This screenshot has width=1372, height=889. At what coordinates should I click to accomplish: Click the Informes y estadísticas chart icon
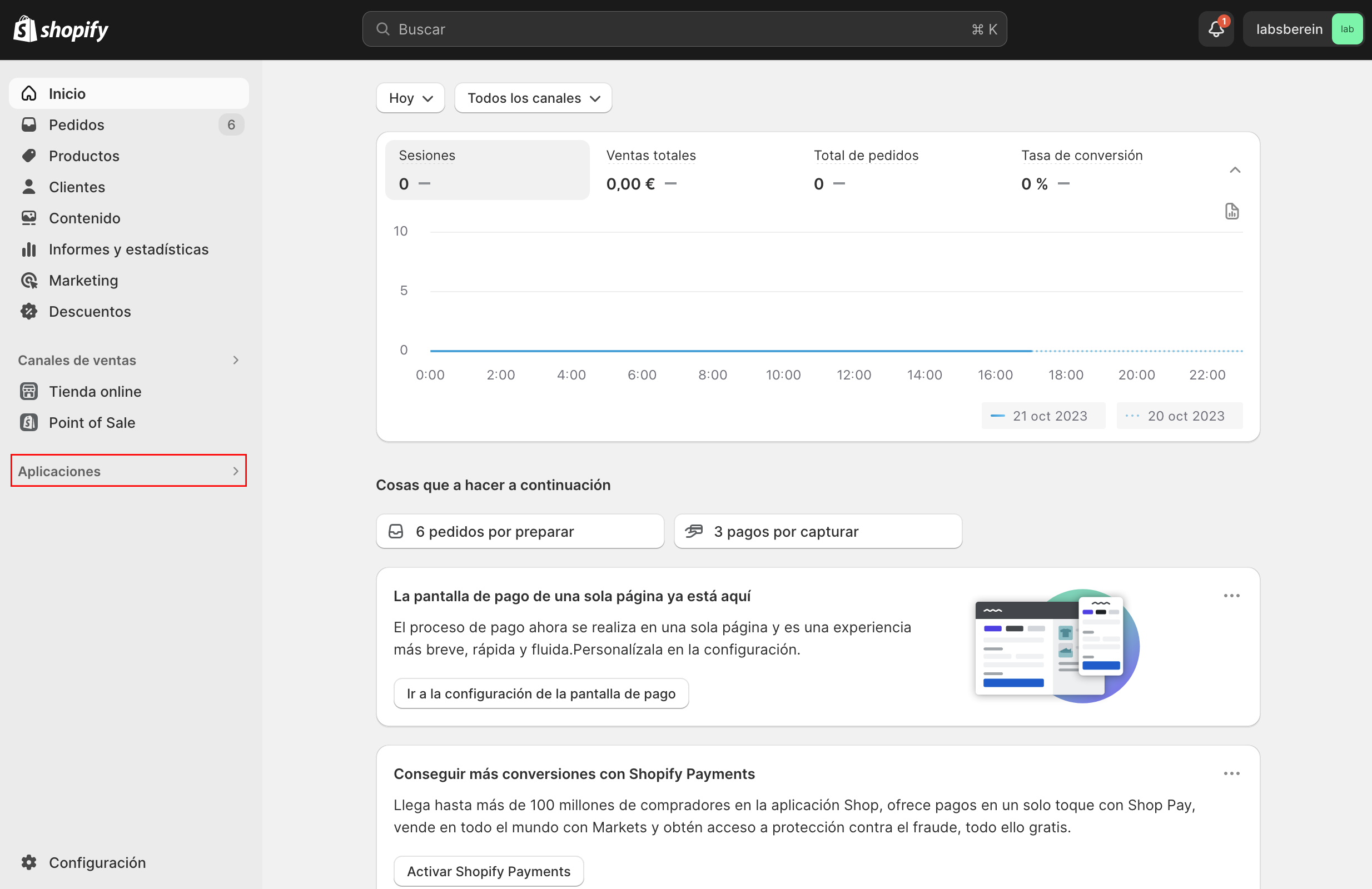(29, 249)
